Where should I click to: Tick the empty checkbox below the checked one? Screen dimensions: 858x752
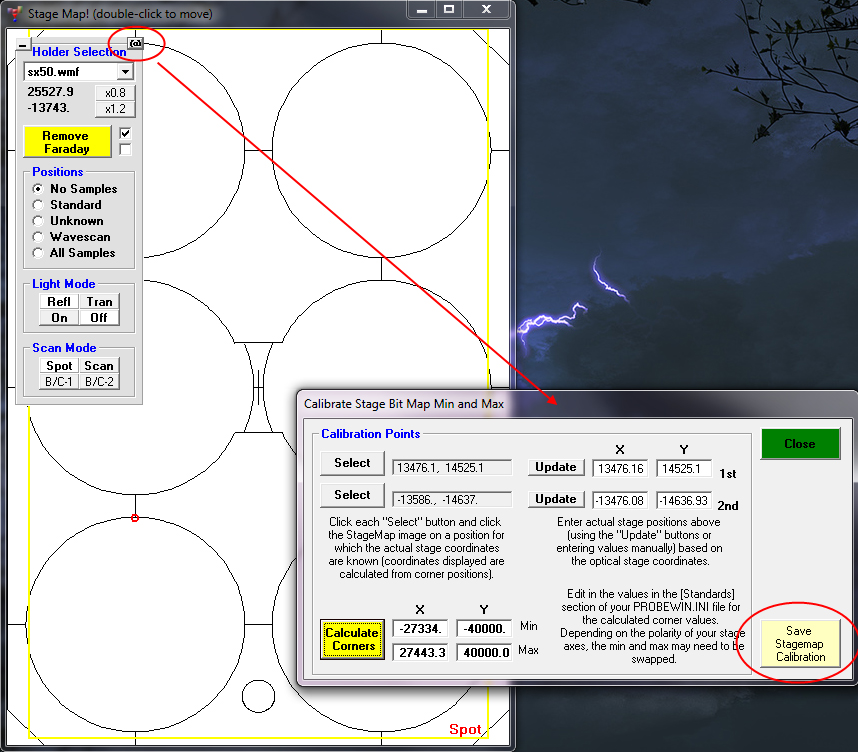(125, 150)
